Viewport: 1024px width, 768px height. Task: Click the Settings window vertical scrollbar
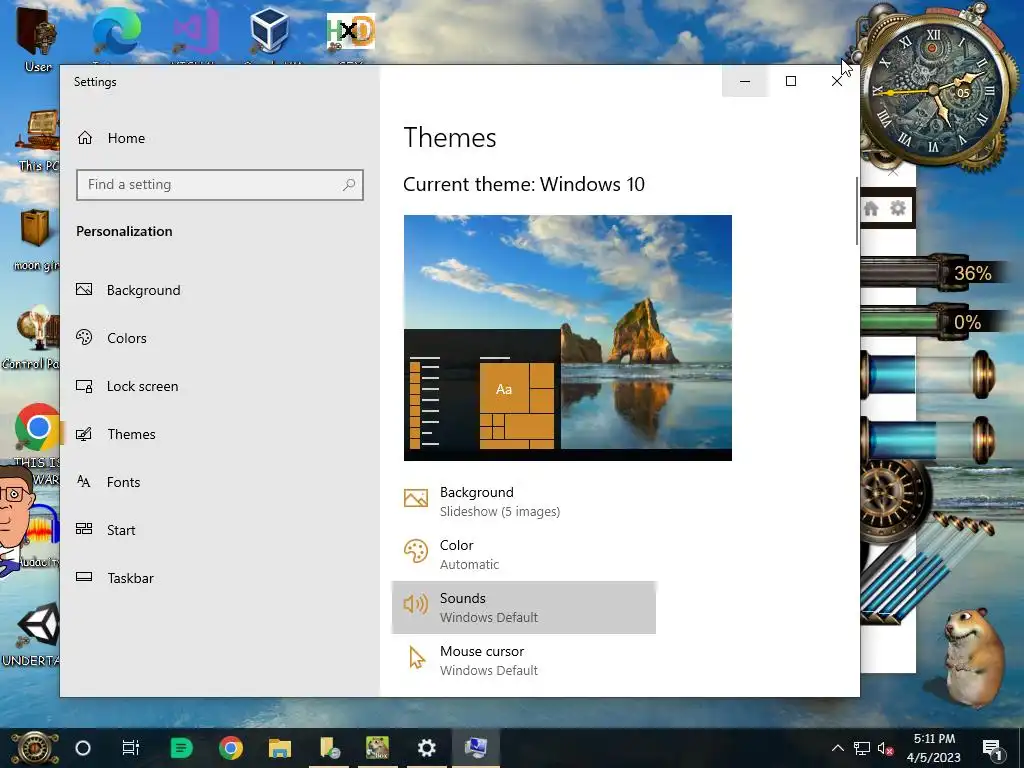pyautogui.click(x=857, y=211)
